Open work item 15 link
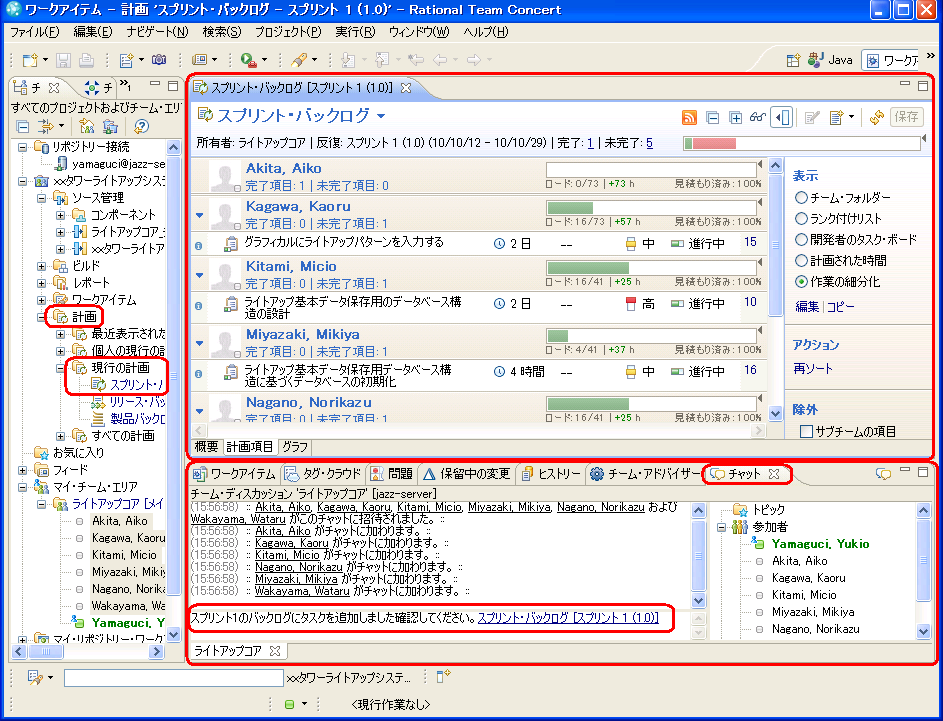Image resolution: width=943 pixels, height=721 pixels. click(750, 242)
